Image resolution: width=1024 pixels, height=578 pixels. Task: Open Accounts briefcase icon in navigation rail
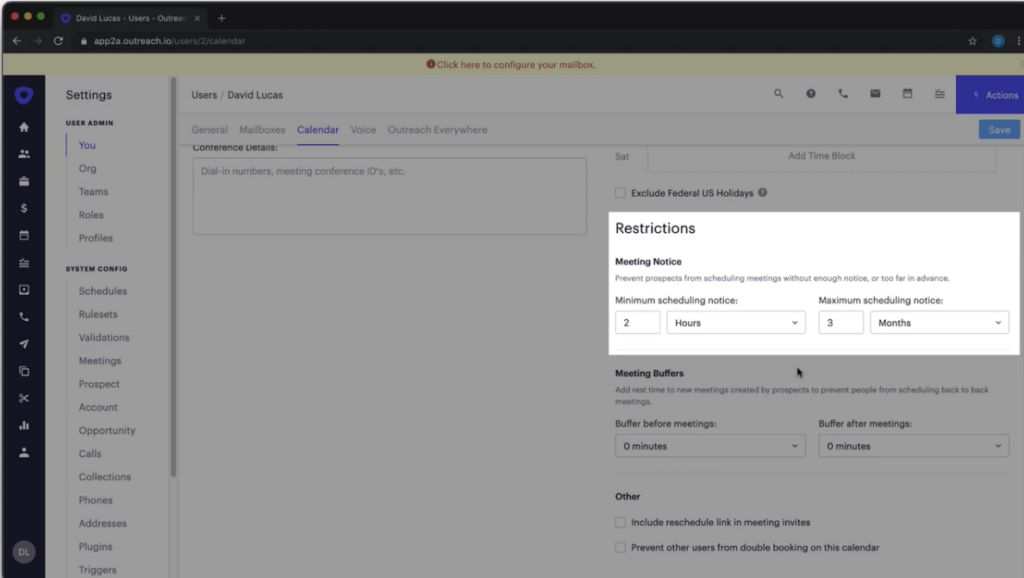click(24, 182)
